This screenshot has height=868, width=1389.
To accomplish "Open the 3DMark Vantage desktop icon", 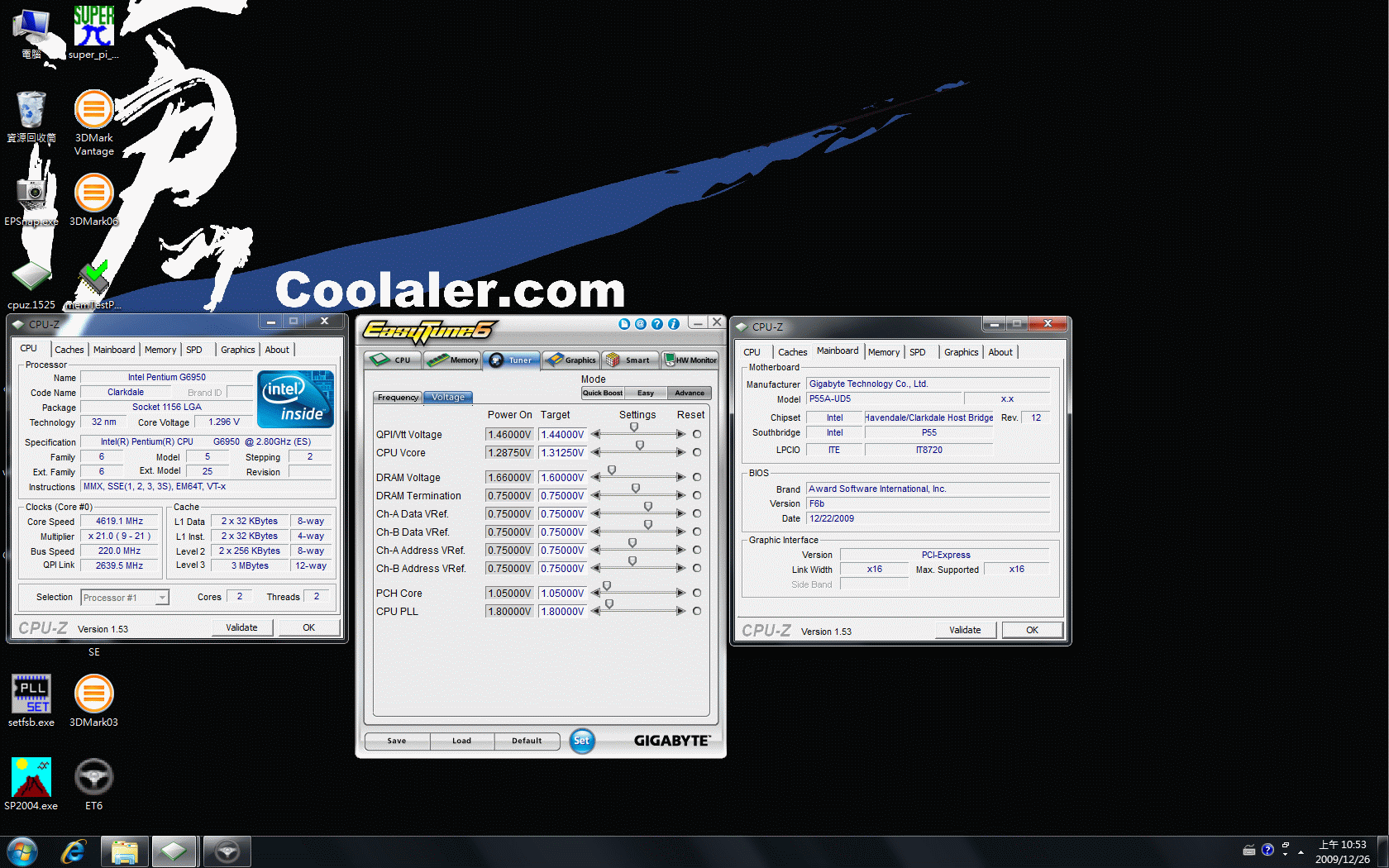I will click(93, 123).
